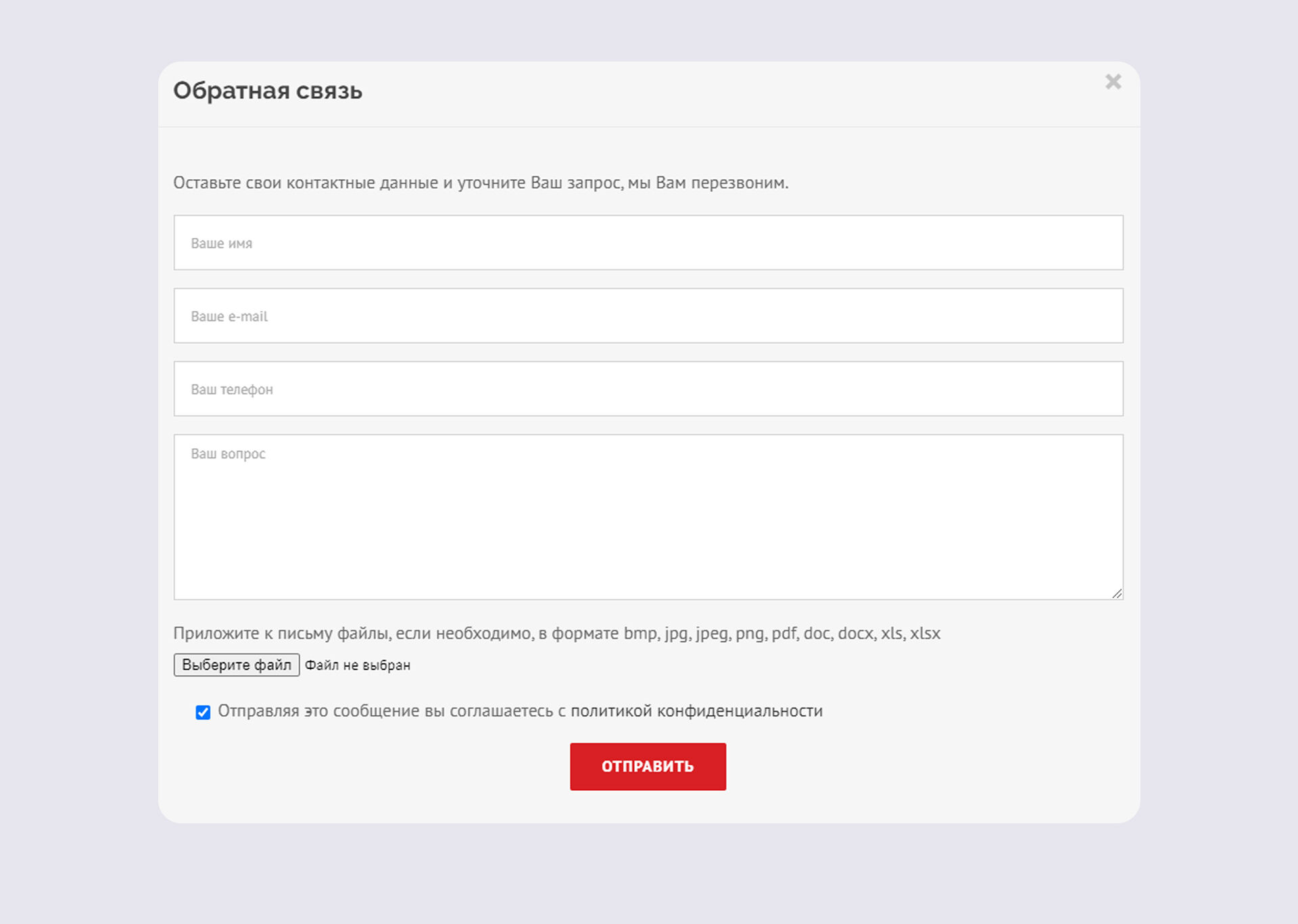The image size is (1298, 924).
Task: Click the Обратная связь heading
Action: coord(268,91)
